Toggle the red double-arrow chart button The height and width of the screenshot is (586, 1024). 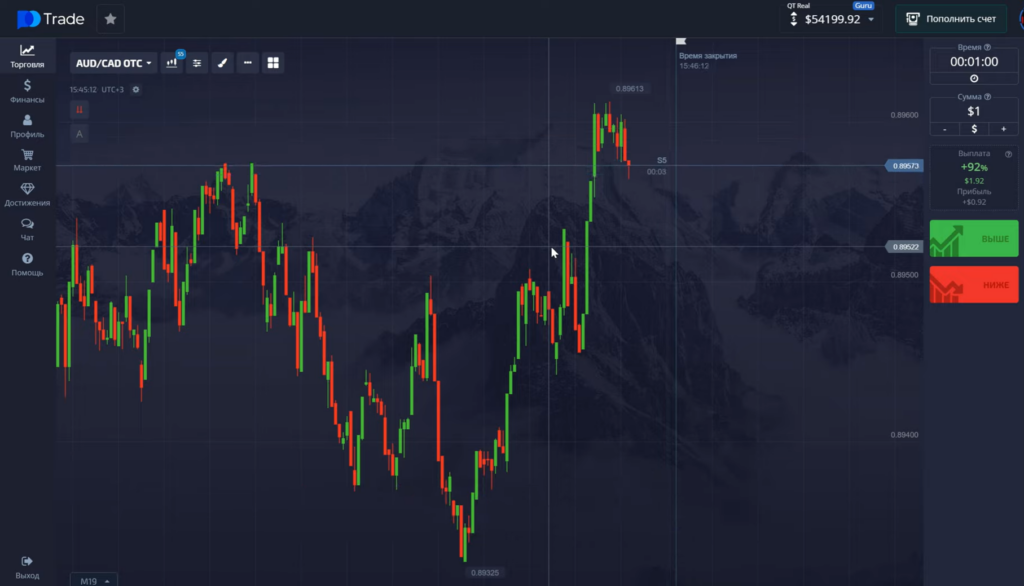click(x=79, y=110)
